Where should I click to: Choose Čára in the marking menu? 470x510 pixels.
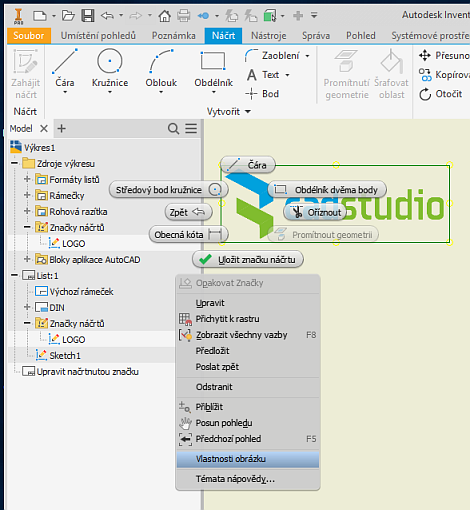[248, 165]
